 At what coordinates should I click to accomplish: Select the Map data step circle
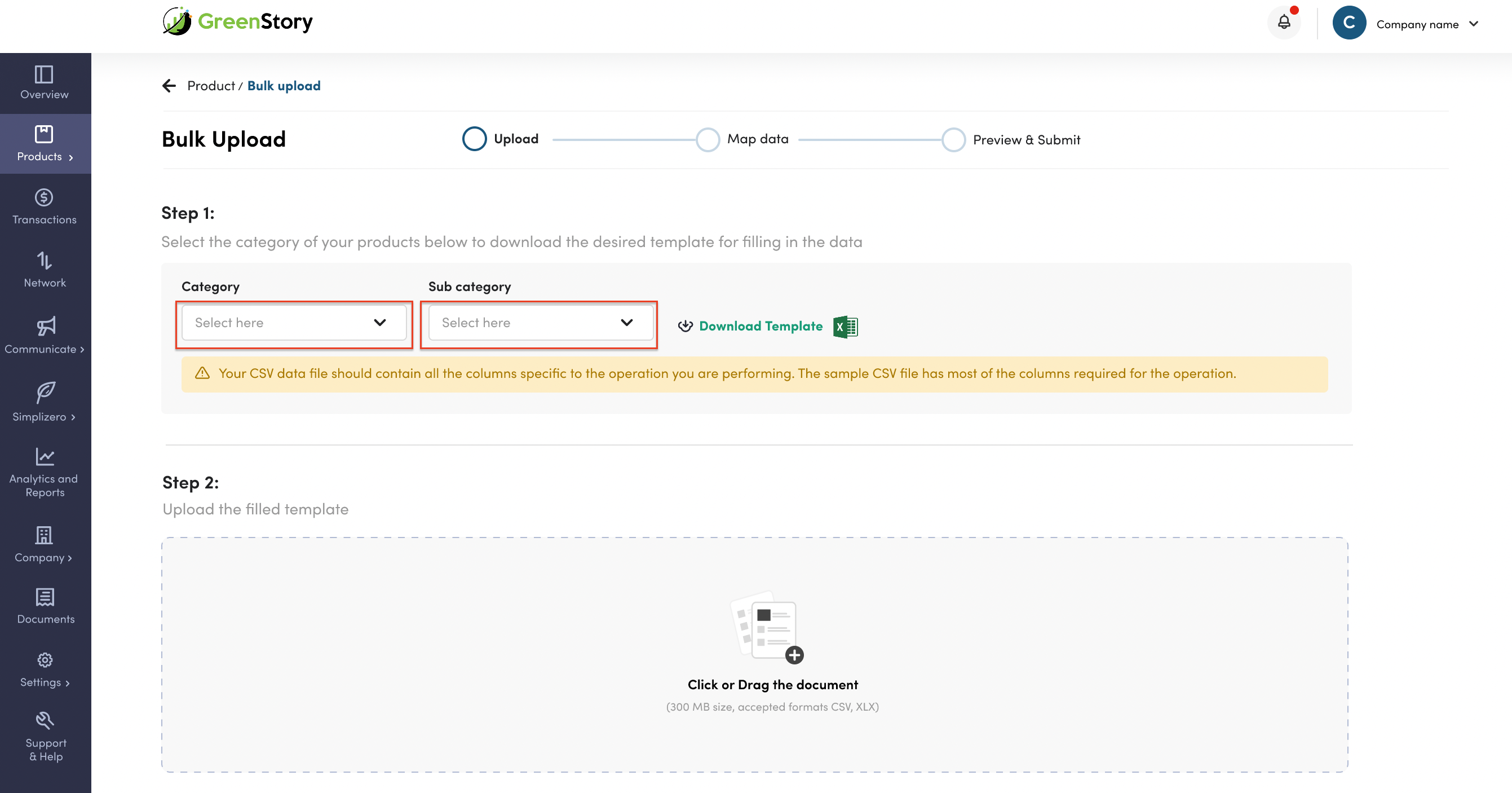pyautogui.click(x=708, y=140)
